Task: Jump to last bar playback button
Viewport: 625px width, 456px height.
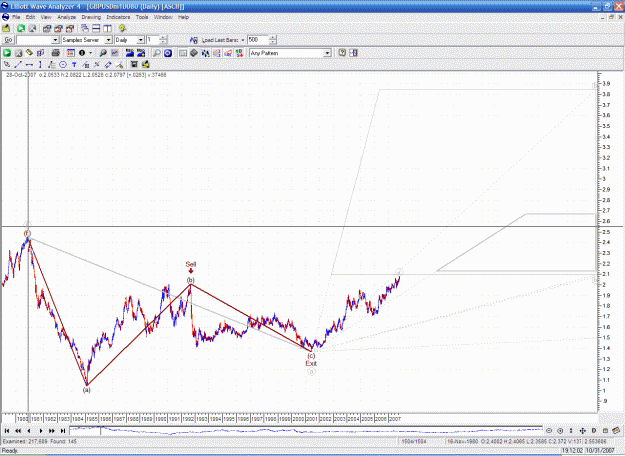Action: tap(63, 431)
